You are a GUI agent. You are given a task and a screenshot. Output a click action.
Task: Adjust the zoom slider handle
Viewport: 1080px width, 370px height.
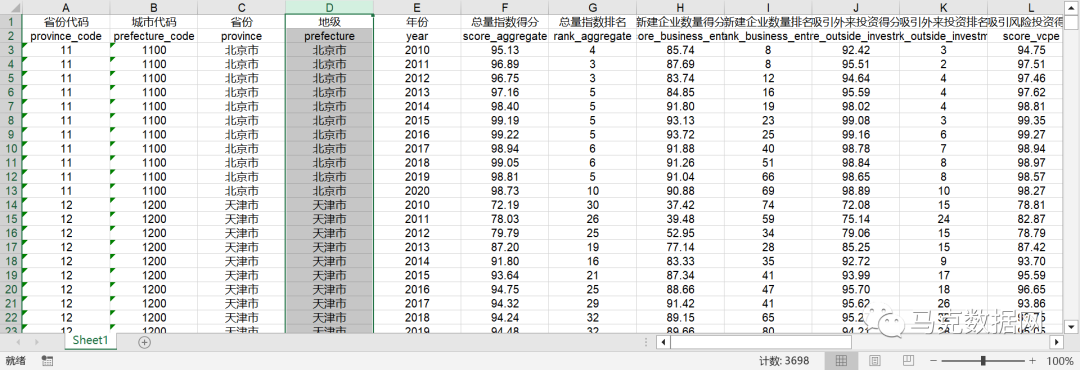pyautogui.click(x=983, y=360)
